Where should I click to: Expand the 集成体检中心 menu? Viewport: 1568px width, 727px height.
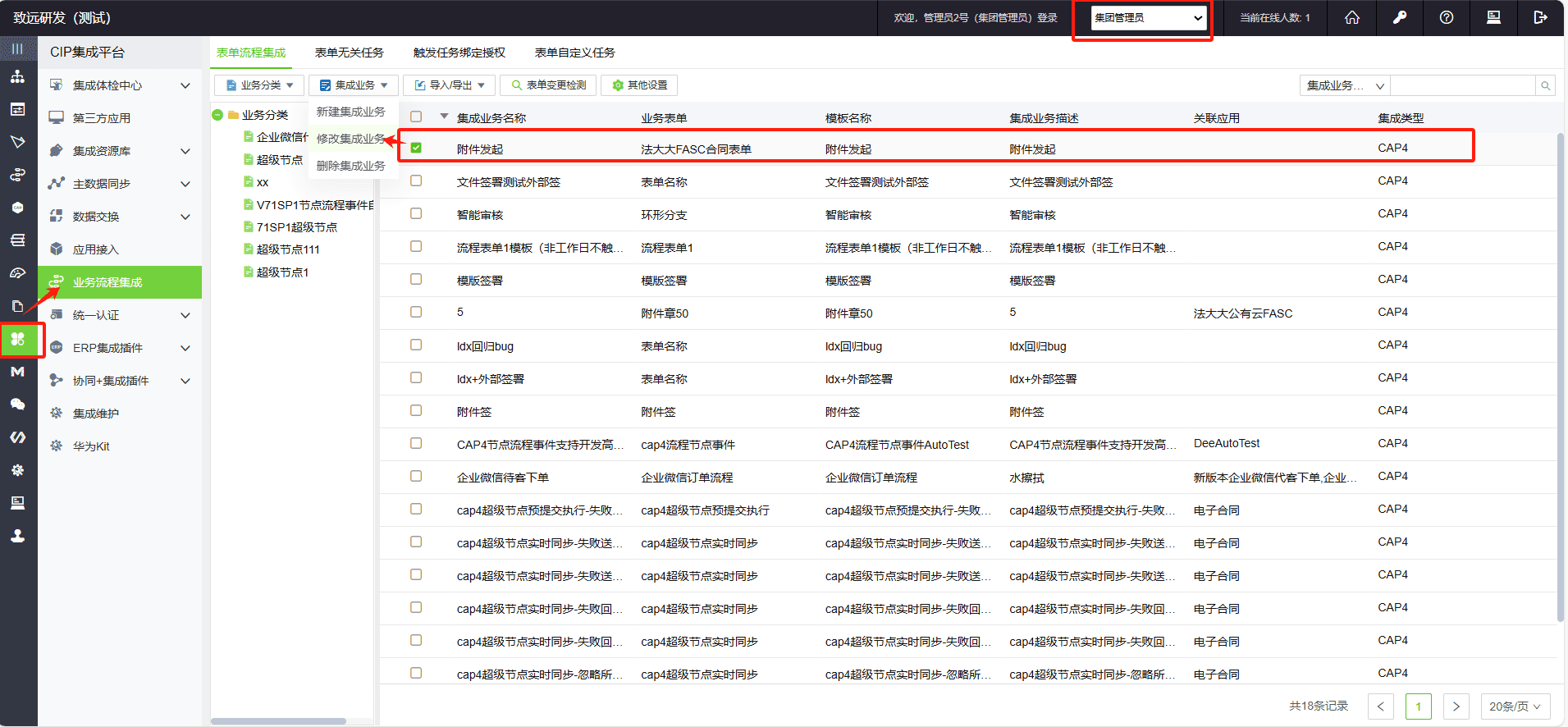[x=120, y=85]
